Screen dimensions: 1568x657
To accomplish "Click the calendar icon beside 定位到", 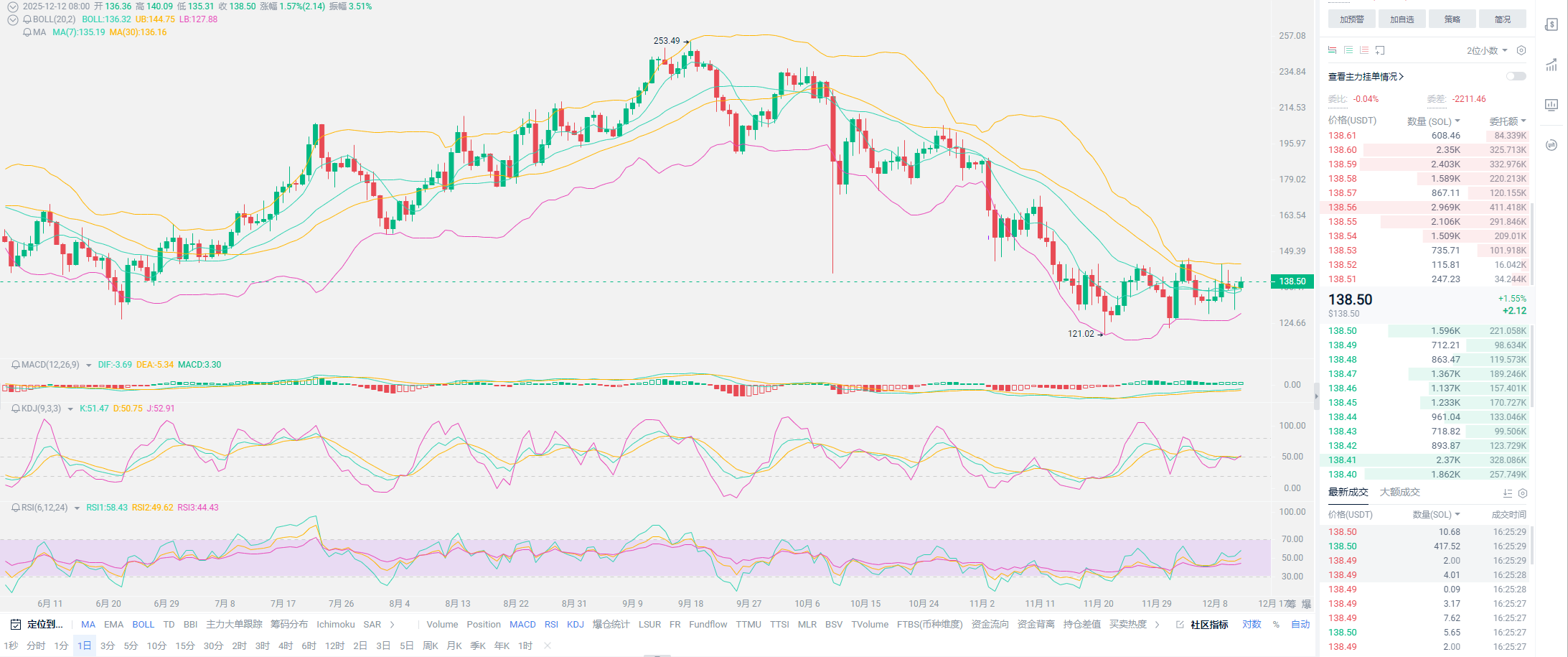I will 15,625.
